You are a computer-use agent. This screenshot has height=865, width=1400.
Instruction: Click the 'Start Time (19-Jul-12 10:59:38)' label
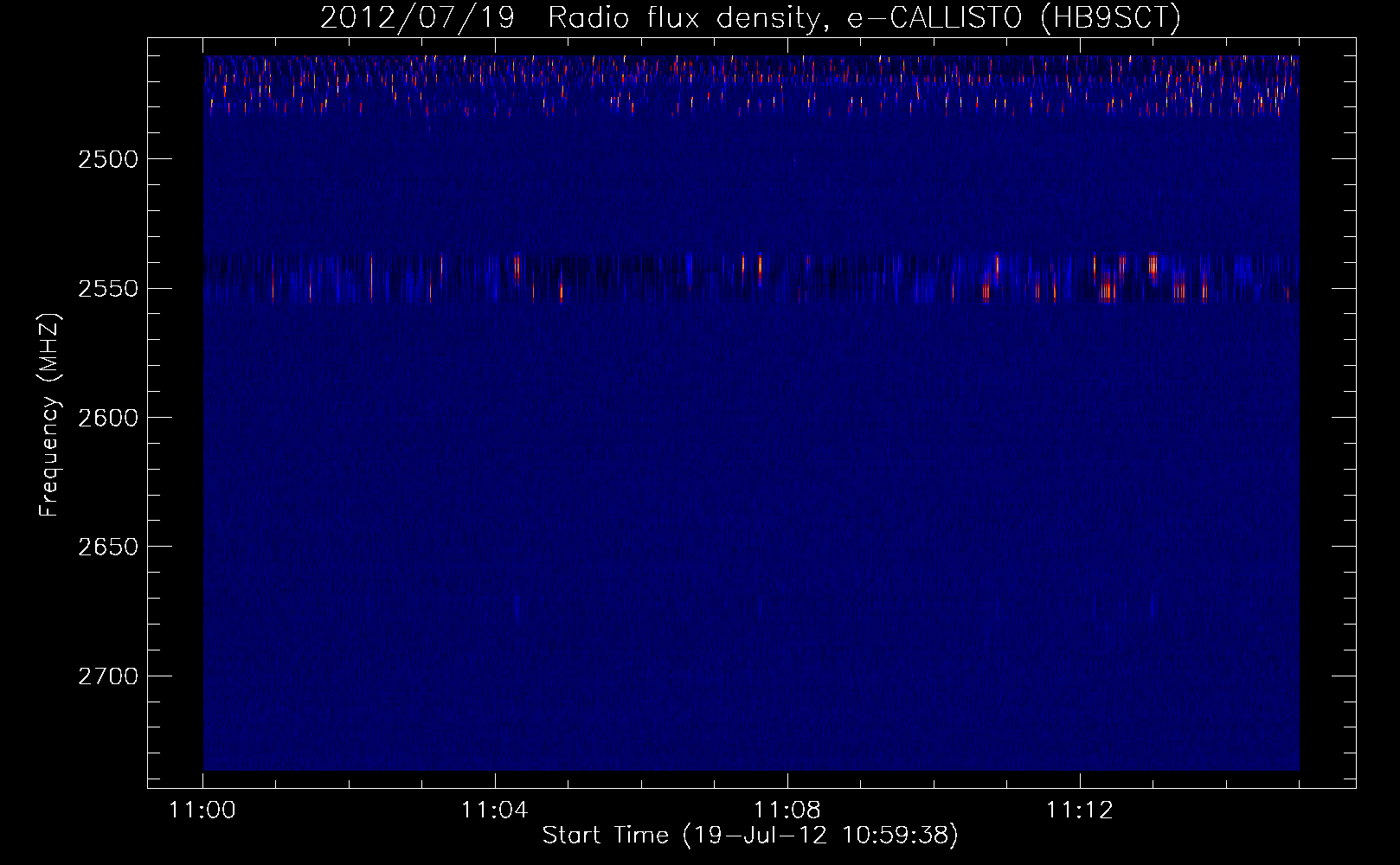tap(750, 836)
